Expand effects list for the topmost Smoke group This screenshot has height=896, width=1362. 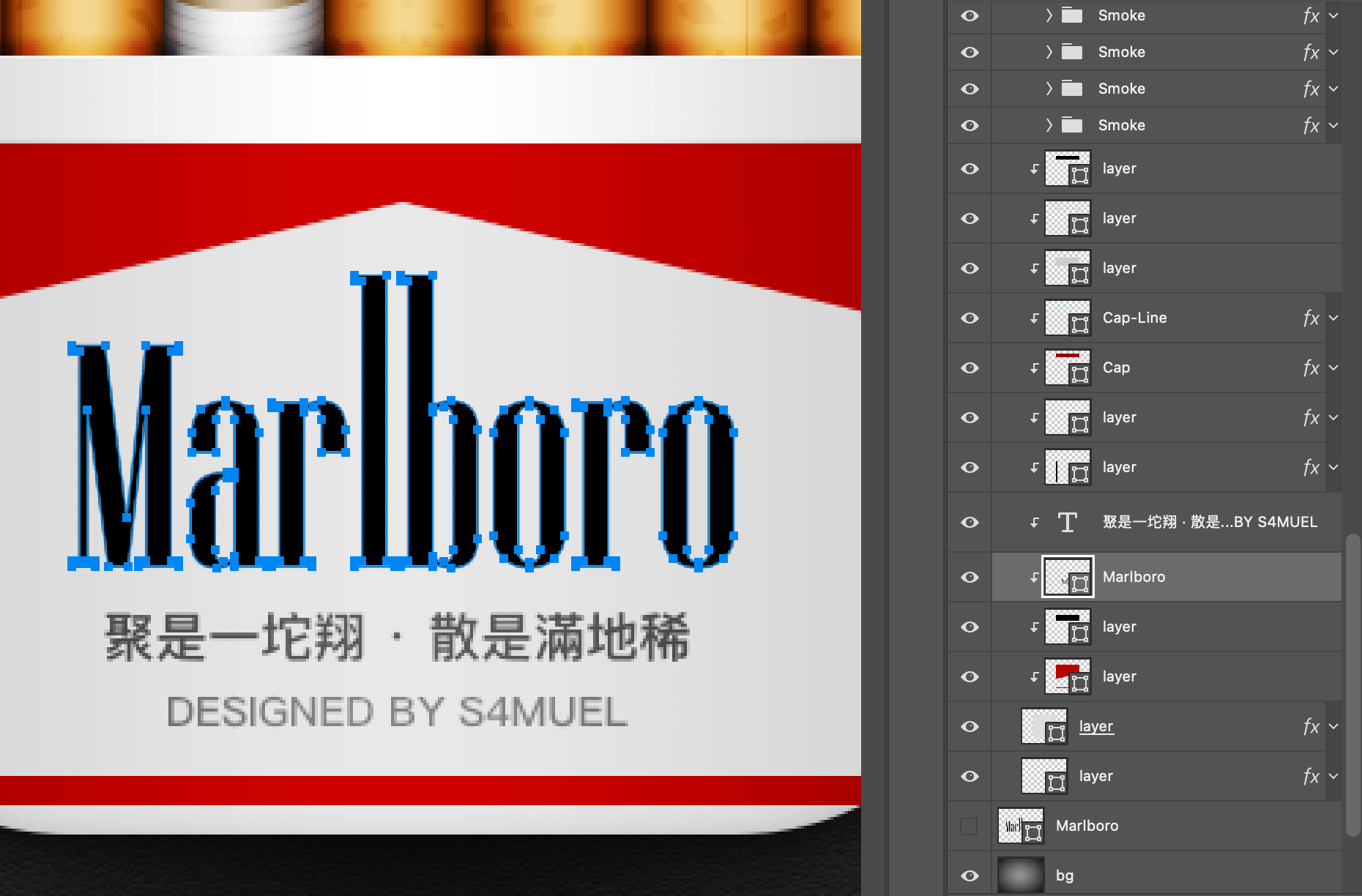(x=1333, y=15)
